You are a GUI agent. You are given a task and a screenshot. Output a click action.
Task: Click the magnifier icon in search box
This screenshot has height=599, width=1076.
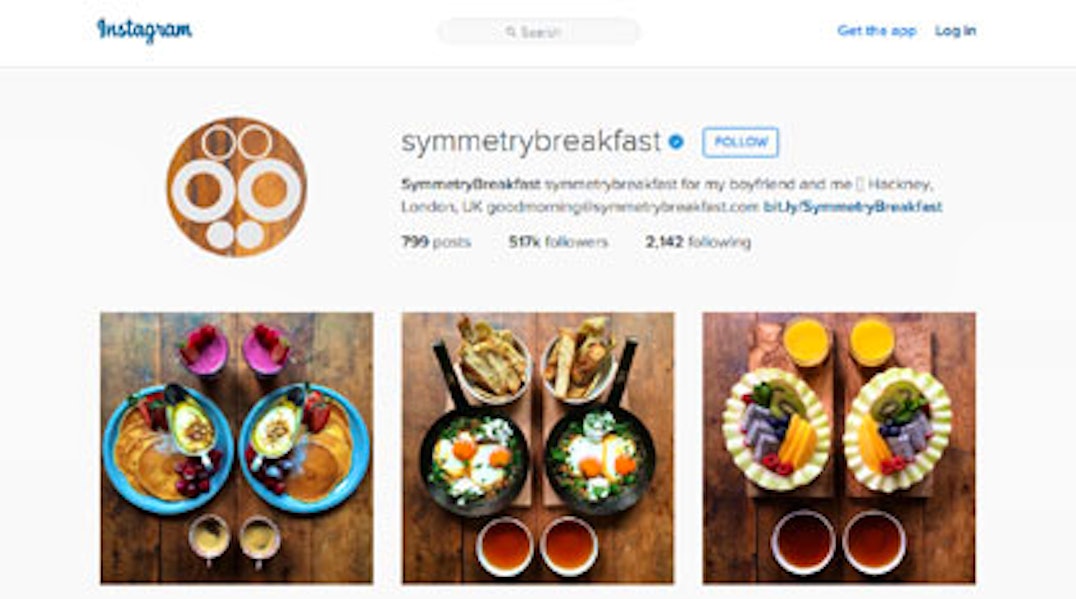[x=511, y=32]
